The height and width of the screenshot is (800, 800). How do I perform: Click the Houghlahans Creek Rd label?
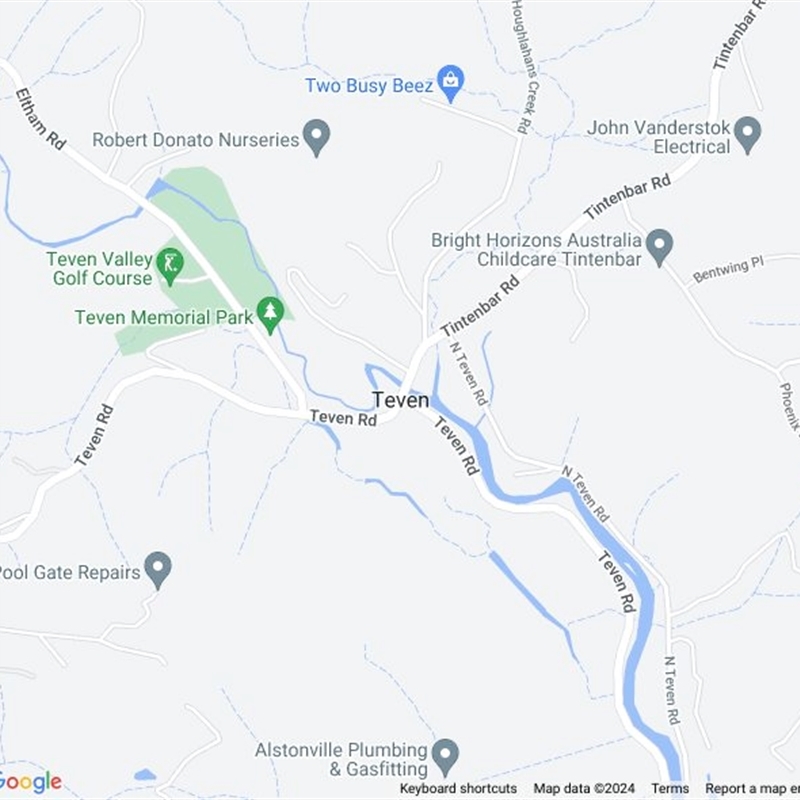pyautogui.click(x=525, y=67)
